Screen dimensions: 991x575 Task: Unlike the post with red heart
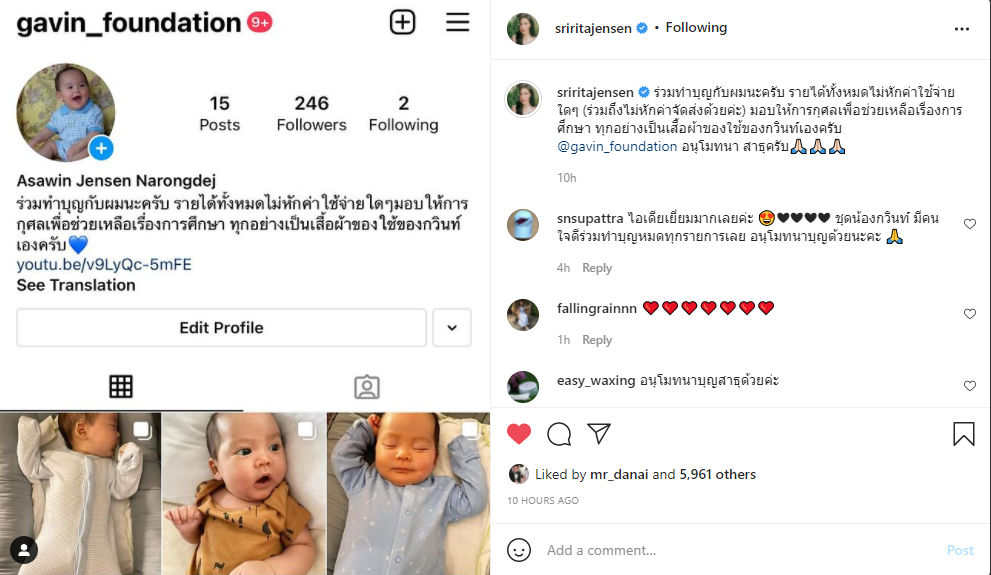pos(519,433)
